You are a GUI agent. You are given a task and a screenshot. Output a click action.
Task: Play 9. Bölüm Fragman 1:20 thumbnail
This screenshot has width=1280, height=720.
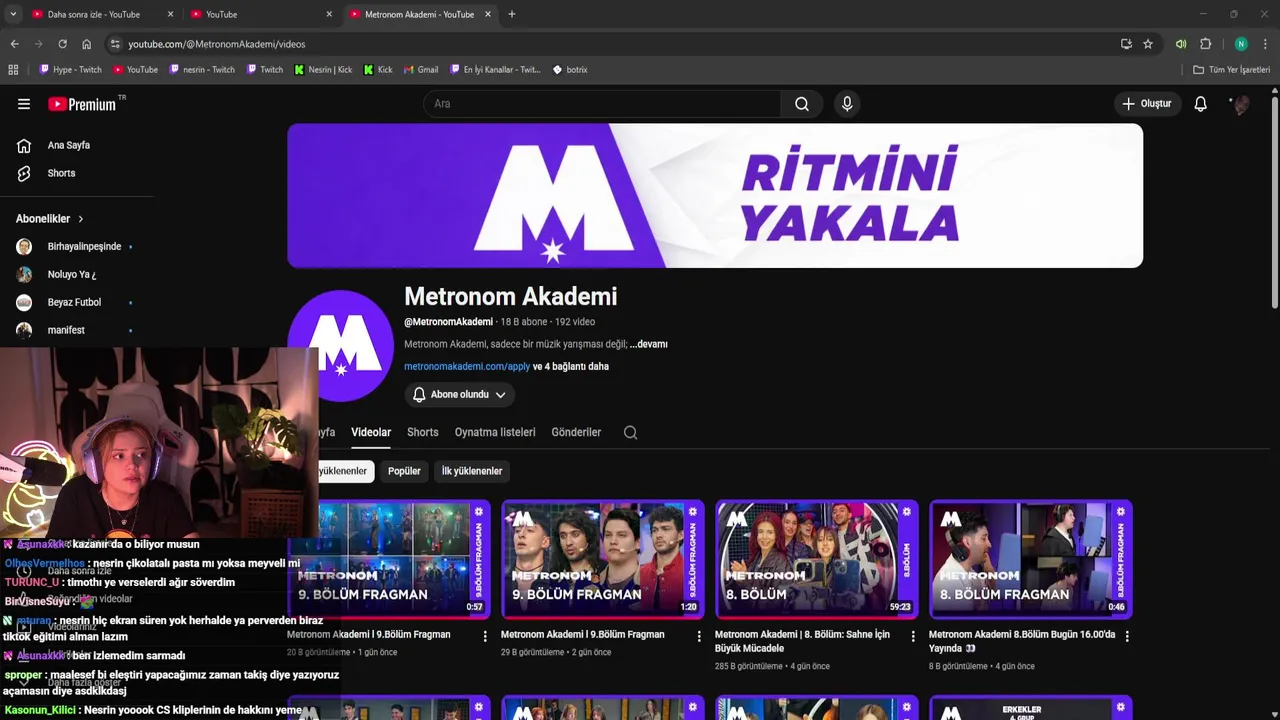603,559
